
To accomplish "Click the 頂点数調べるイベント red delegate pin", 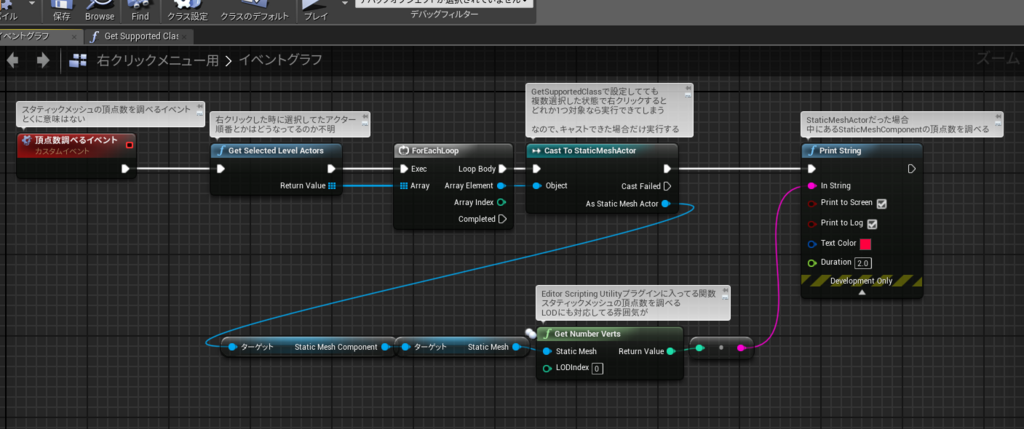I will 129,144.
